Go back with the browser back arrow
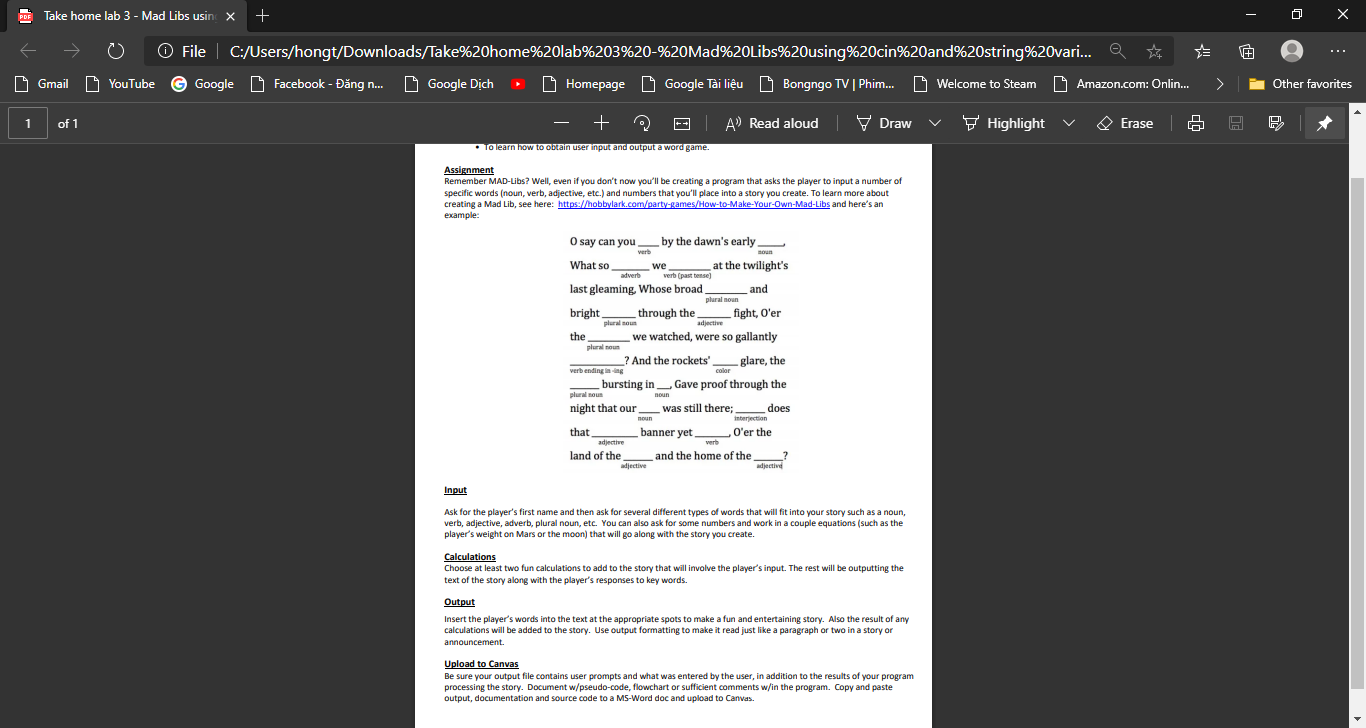1366x728 pixels. coord(28,51)
